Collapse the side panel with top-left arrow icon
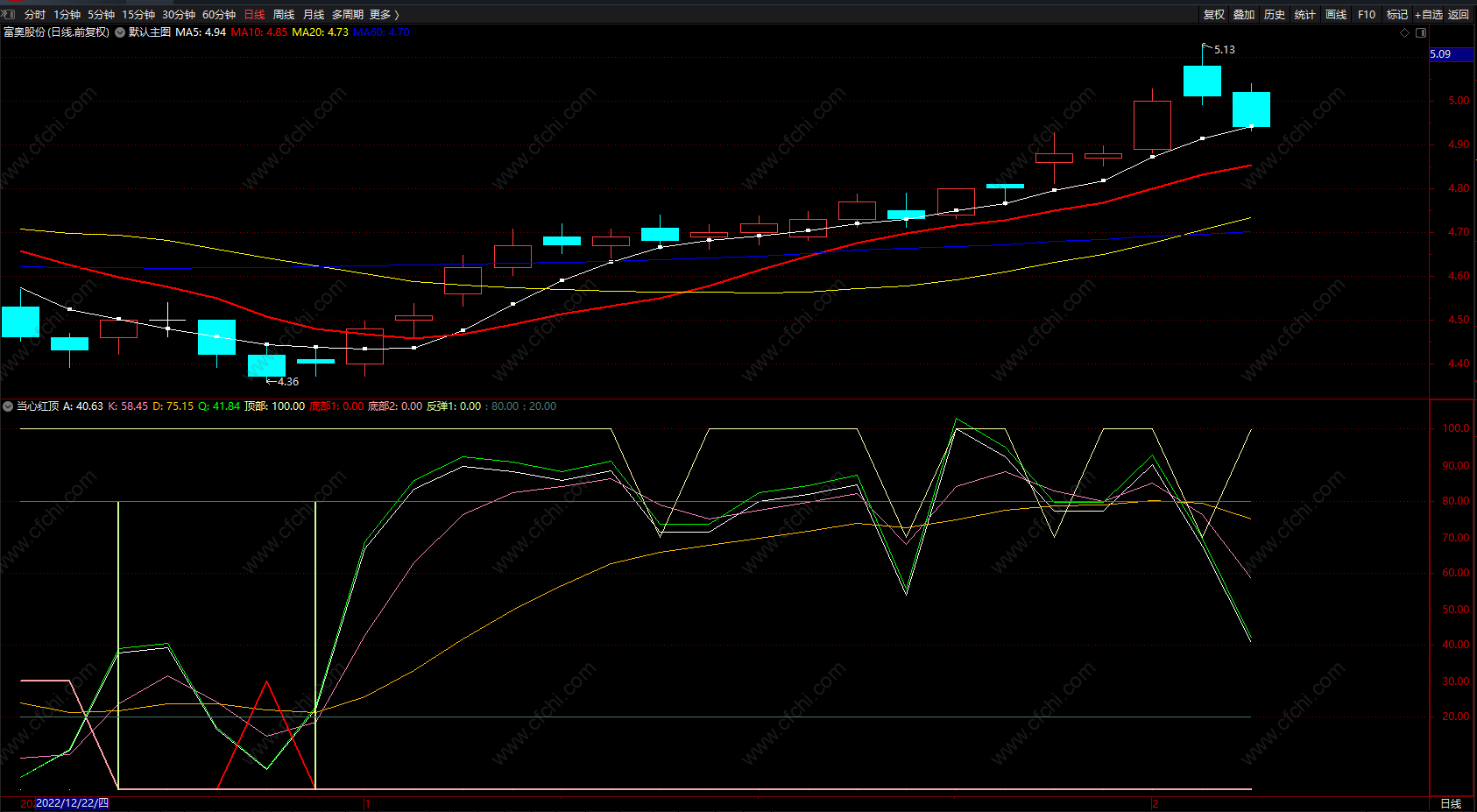The height and width of the screenshot is (812, 1477). pos(8,14)
